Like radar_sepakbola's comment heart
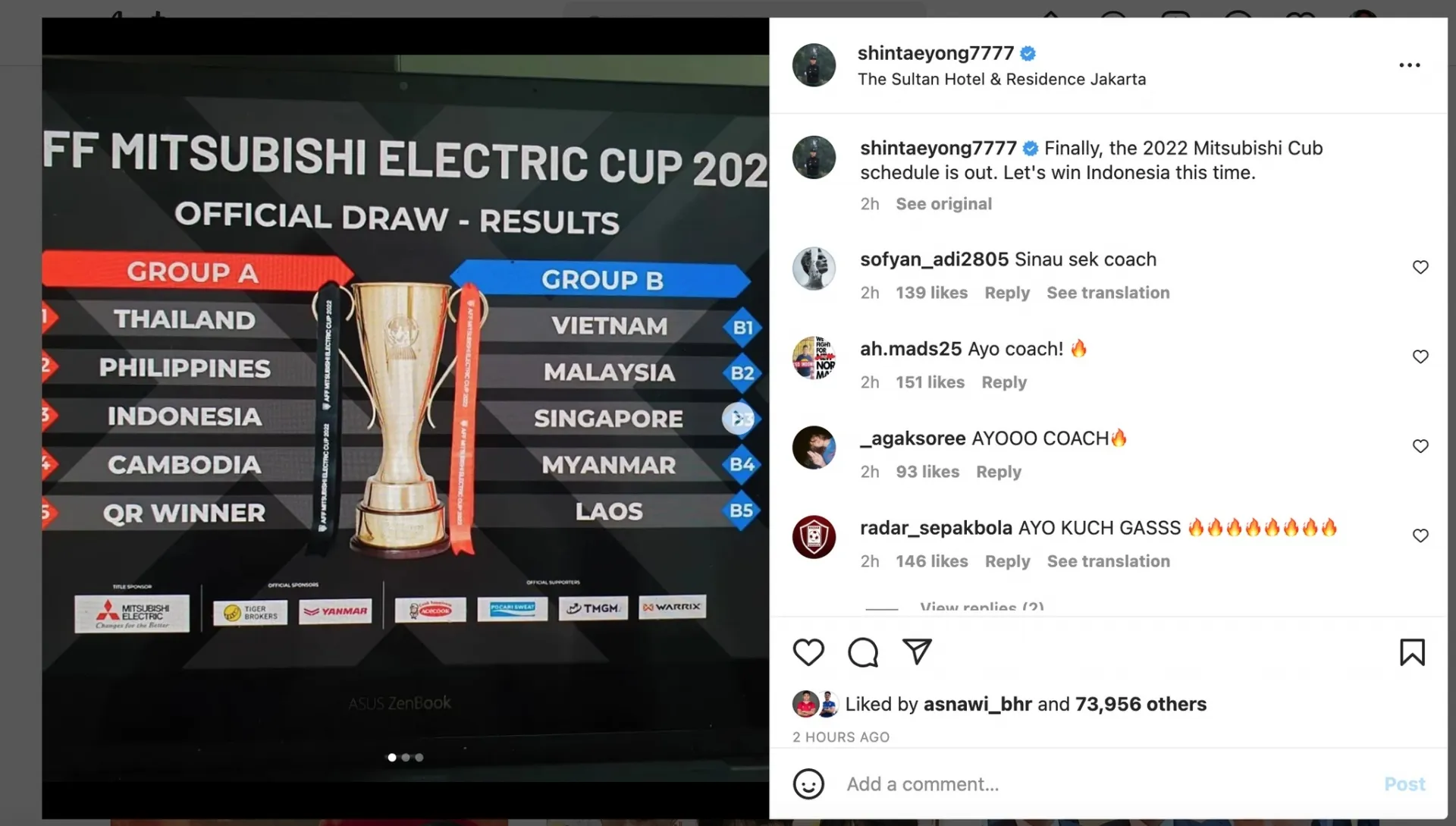 (1420, 535)
